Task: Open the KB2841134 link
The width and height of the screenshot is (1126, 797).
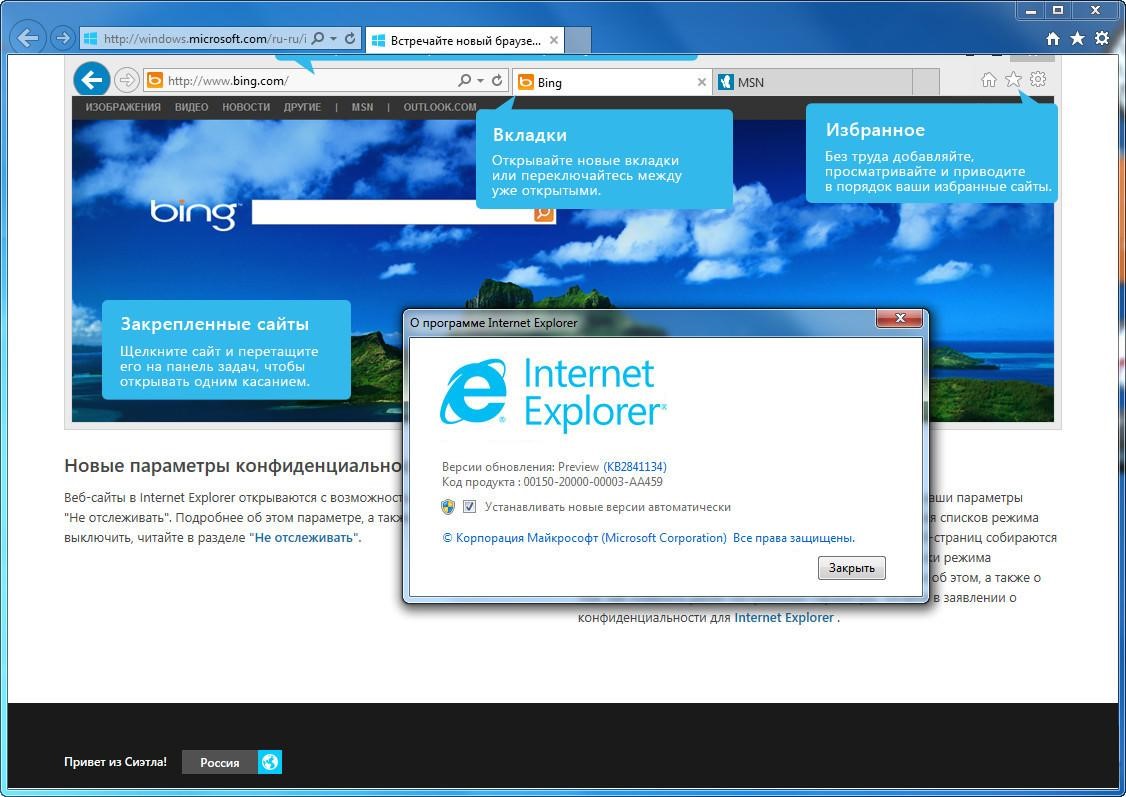Action: click(635, 467)
